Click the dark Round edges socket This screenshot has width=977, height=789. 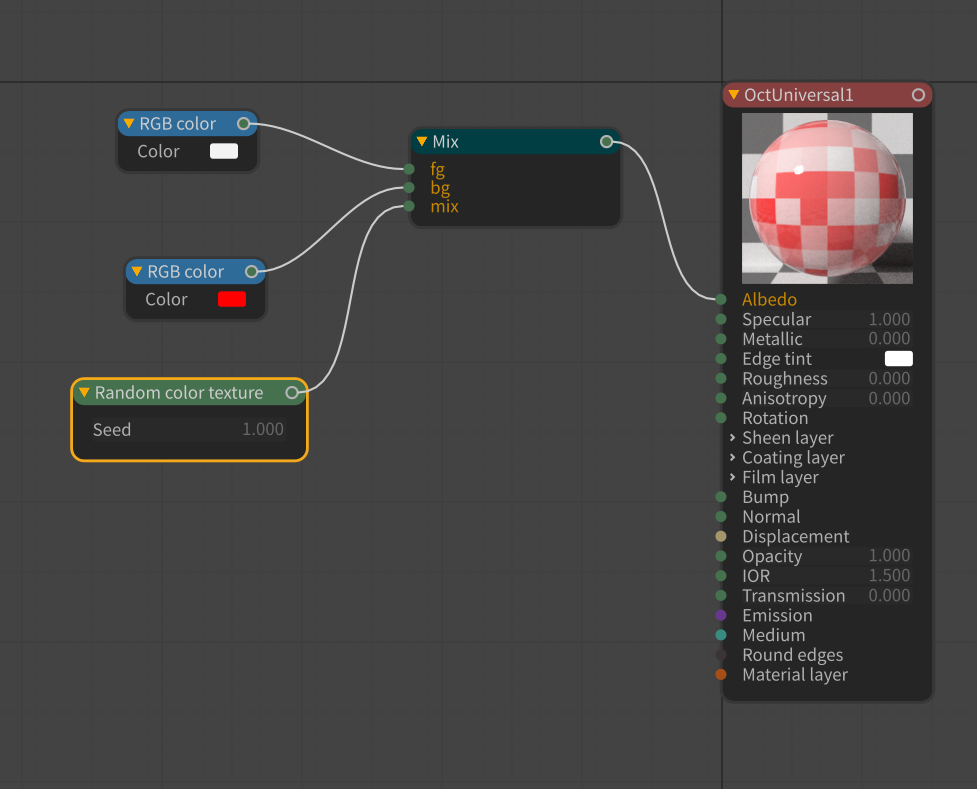tap(721, 654)
